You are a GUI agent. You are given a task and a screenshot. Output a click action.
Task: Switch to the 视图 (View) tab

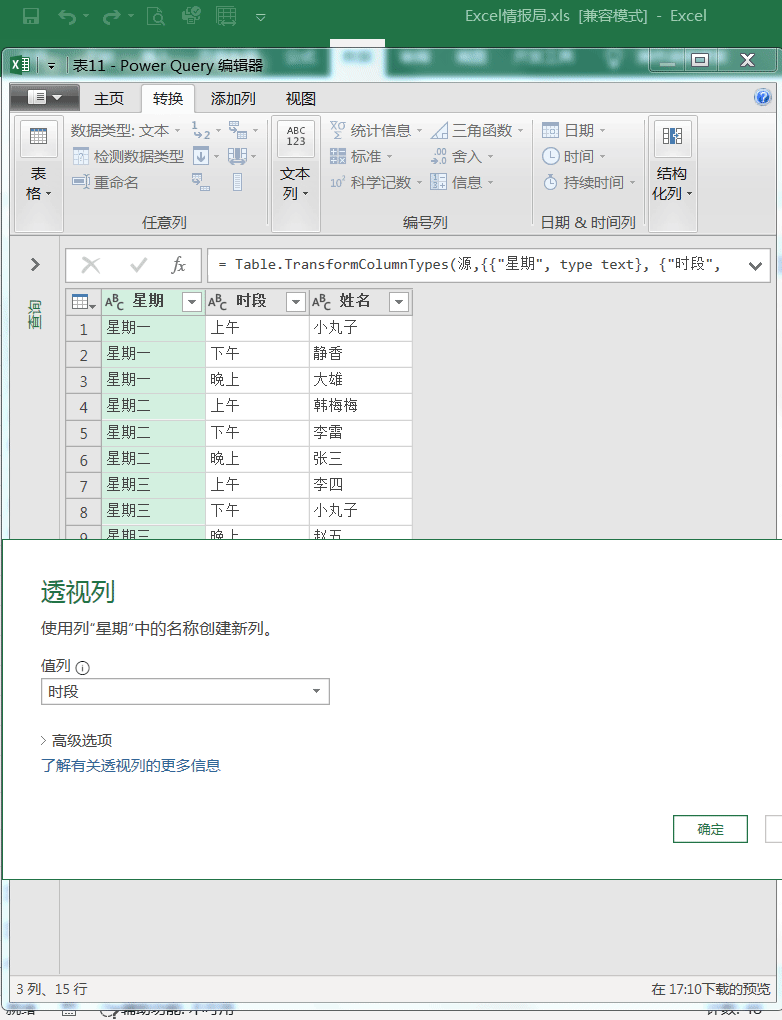pos(300,99)
